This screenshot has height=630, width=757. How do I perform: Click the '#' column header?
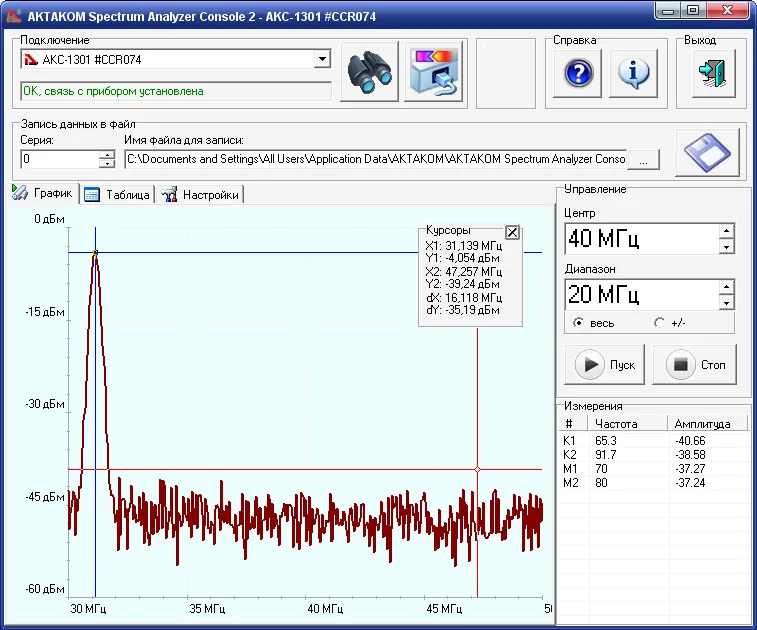coord(574,423)
